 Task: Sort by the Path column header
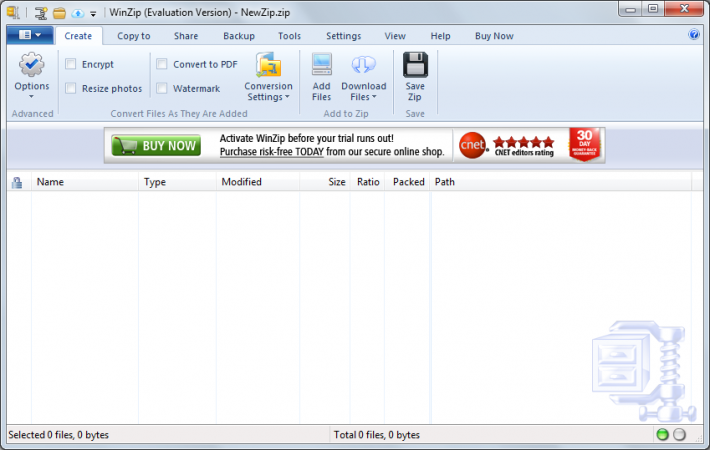(561, 182)
